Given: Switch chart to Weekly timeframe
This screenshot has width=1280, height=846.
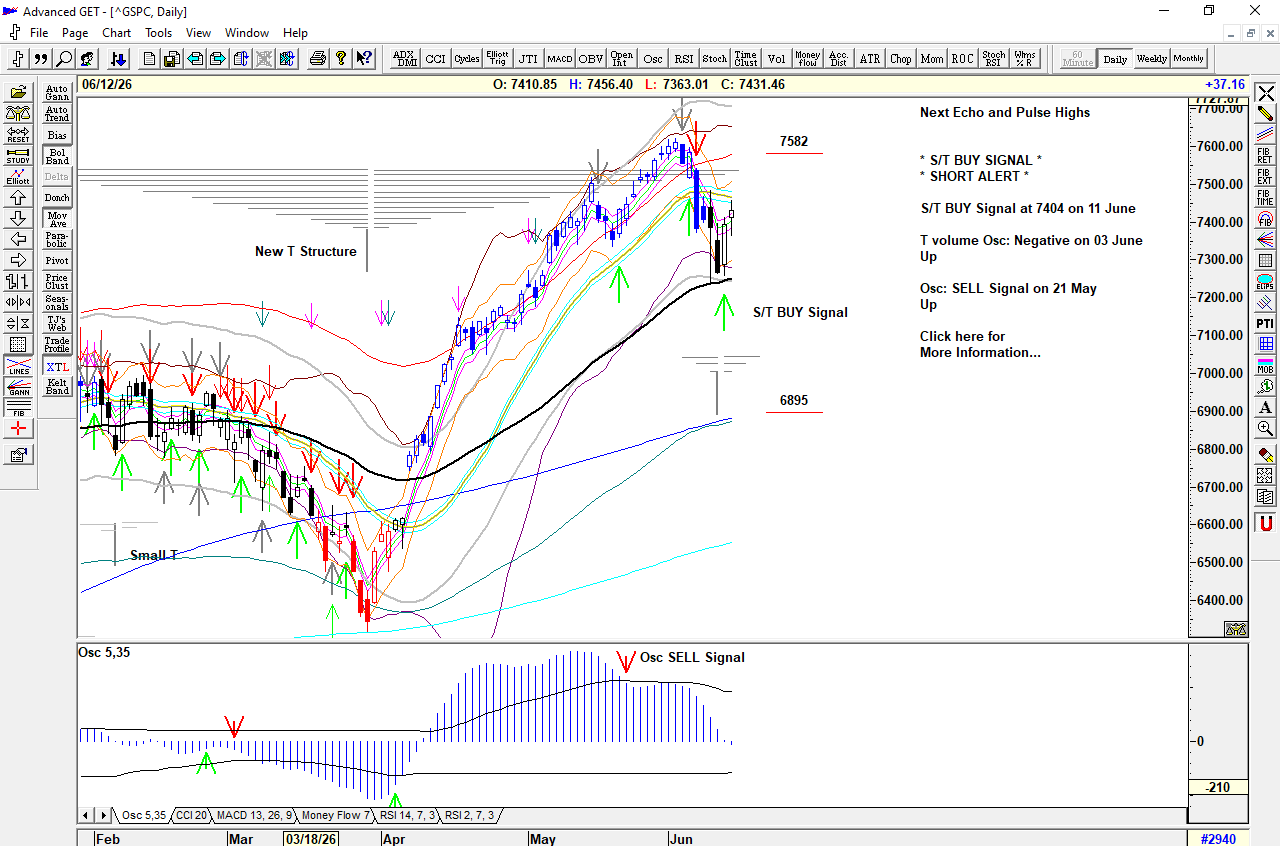Looking at the screenshot, I should click(x=1151, y=59).
